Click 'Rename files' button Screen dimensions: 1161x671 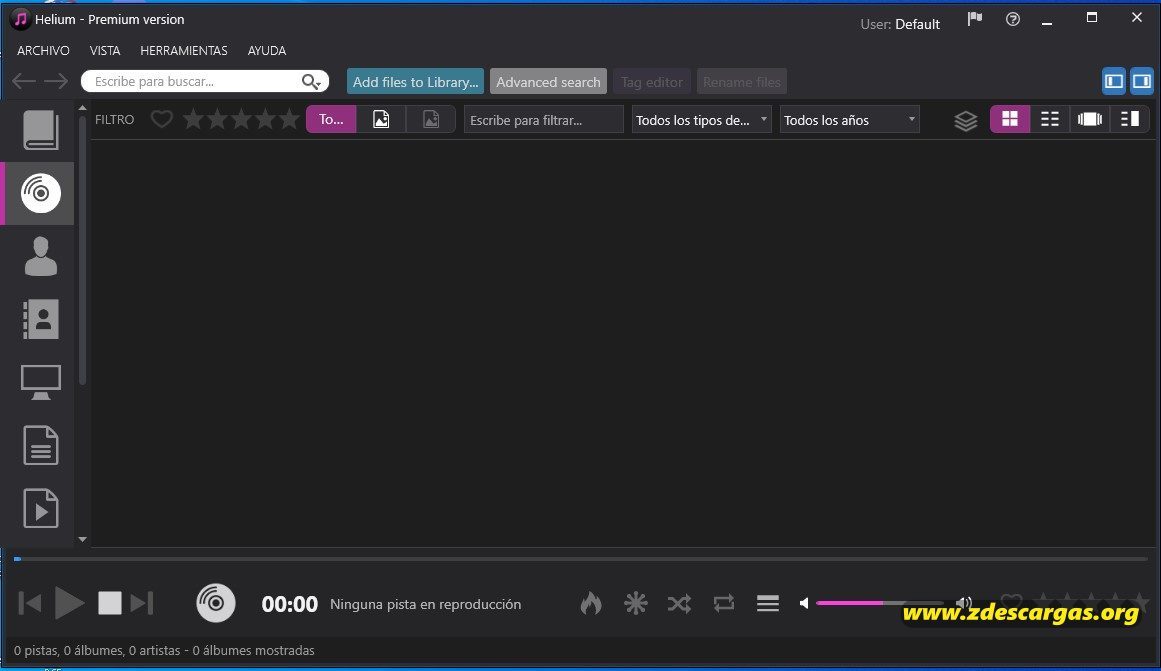click(x=741, y=81)
